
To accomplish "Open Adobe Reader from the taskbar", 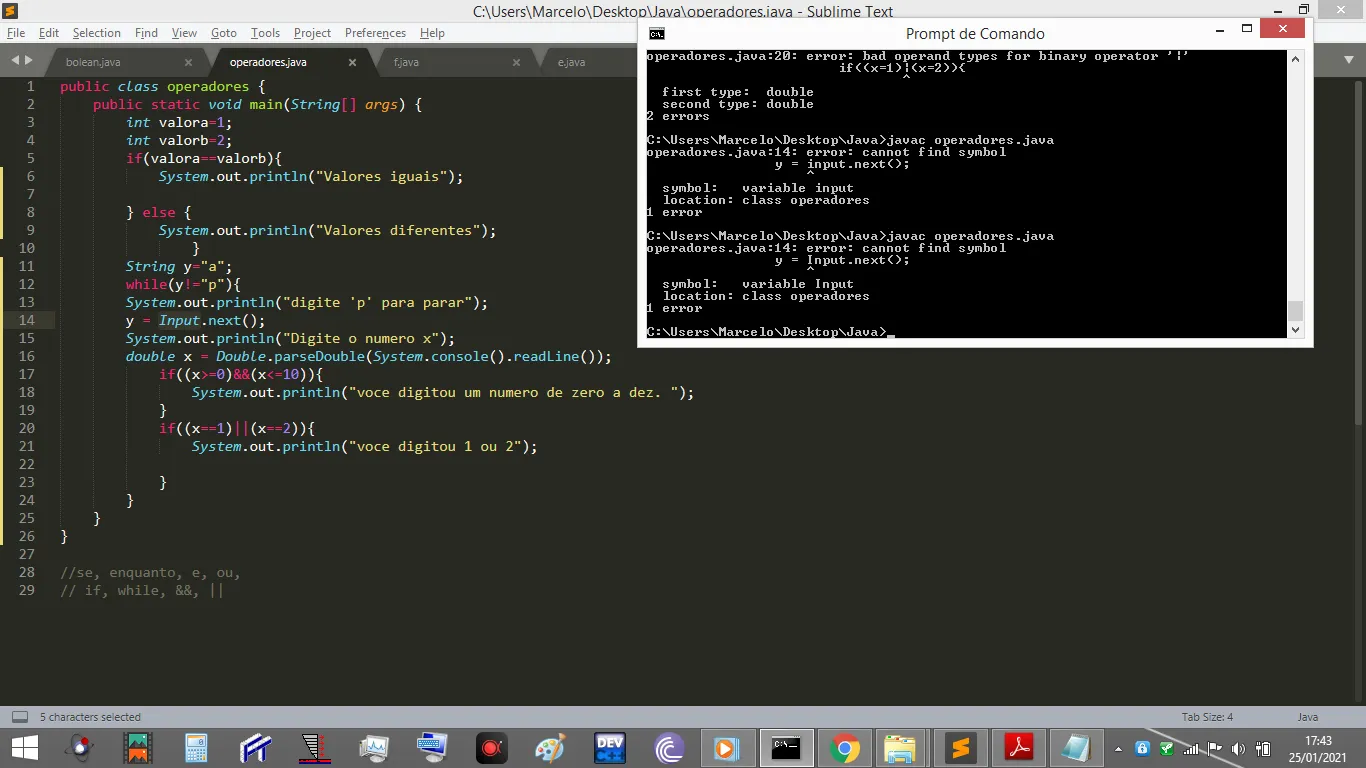I will 1018,748.
